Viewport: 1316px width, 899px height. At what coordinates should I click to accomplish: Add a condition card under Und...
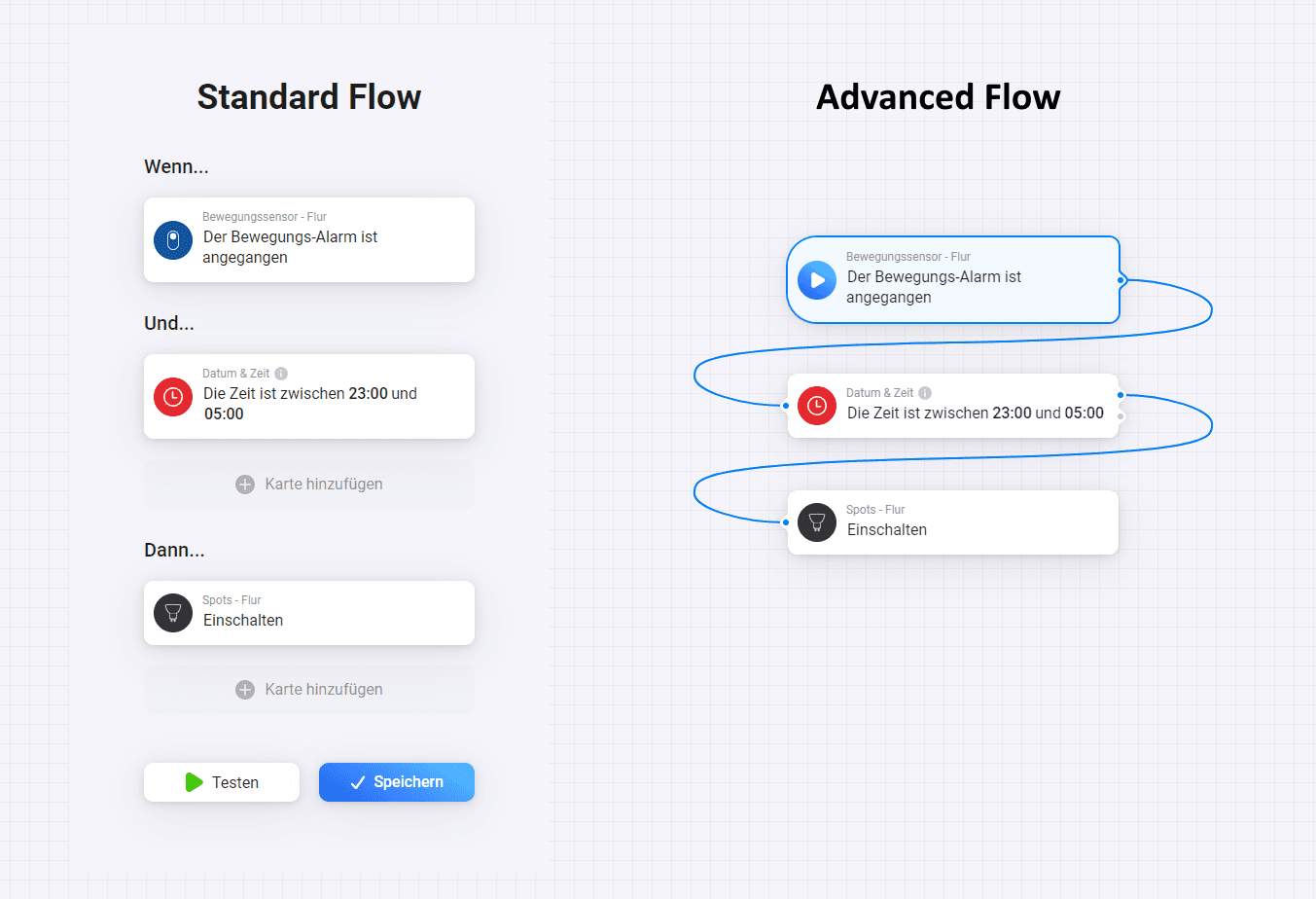tap(309, 485)
